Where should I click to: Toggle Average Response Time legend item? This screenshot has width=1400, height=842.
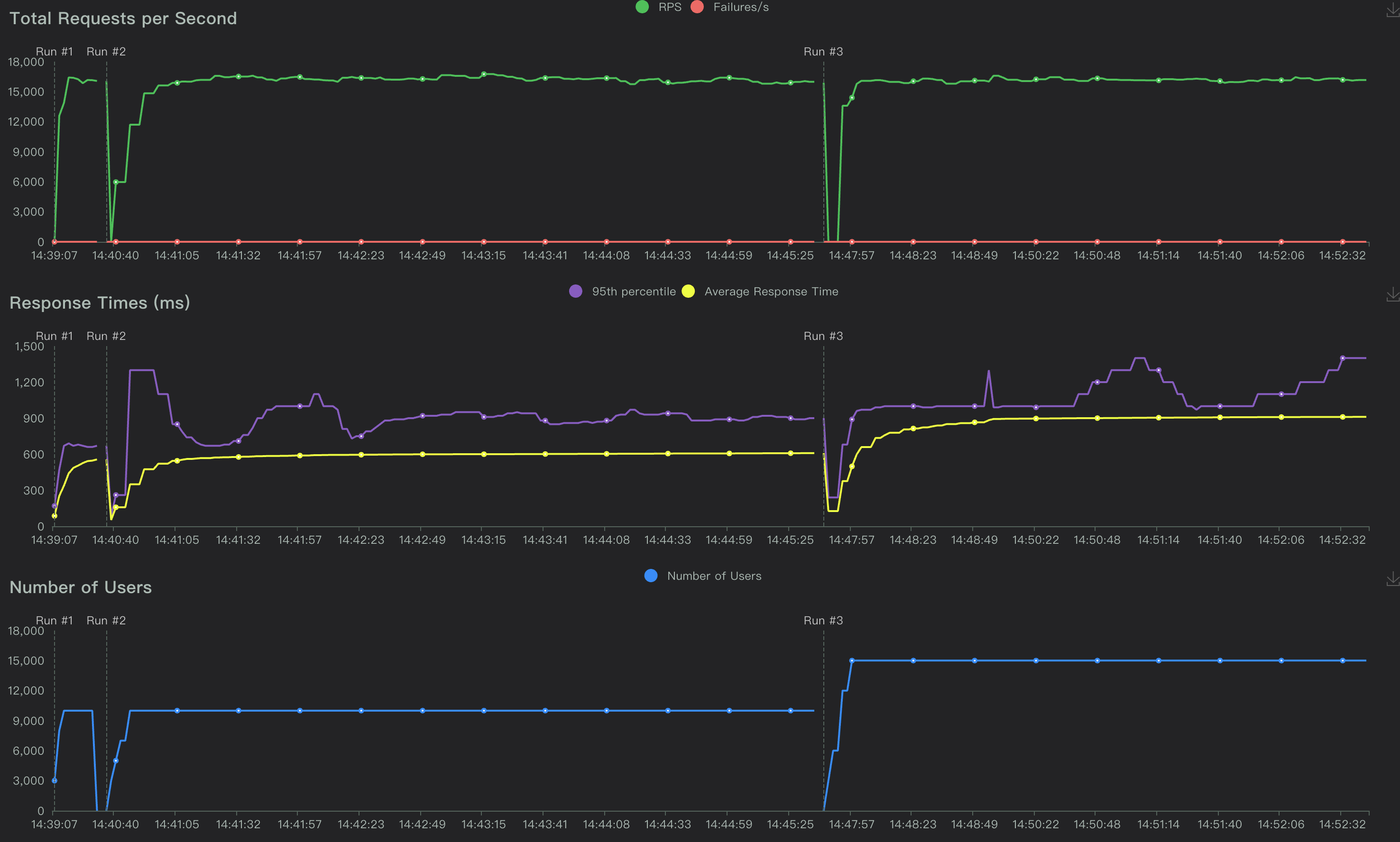pyautogui.click(x=771, y=292)
